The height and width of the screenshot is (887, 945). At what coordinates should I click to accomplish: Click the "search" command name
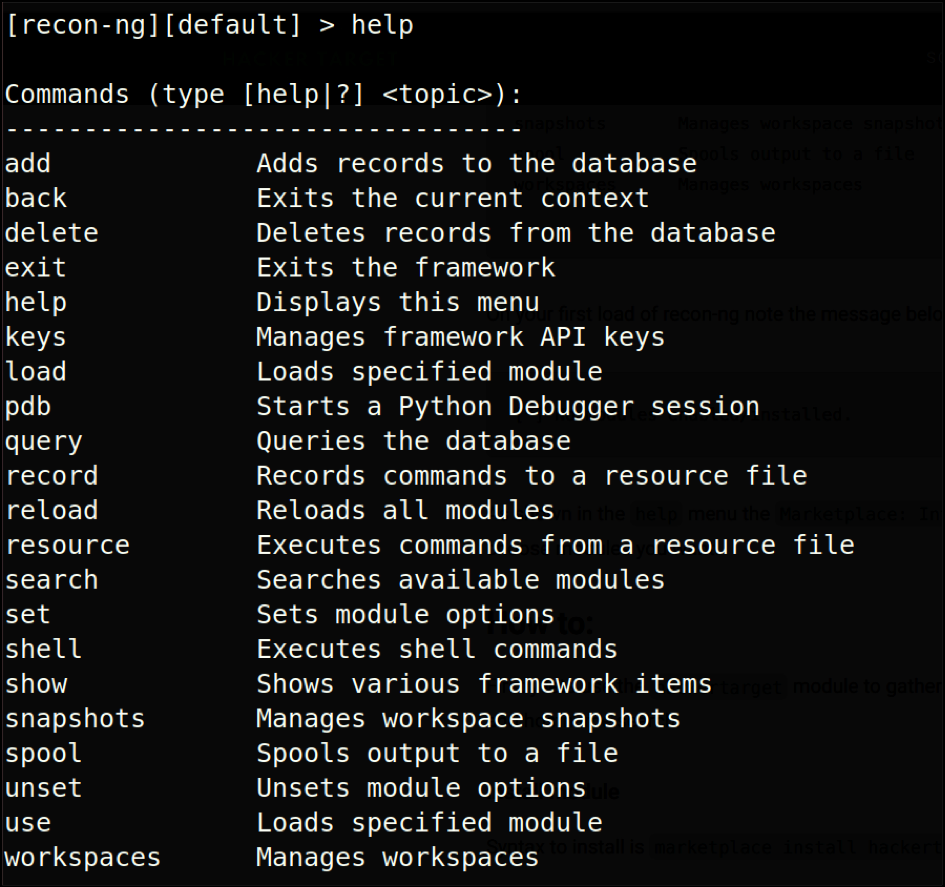(52, 580)
